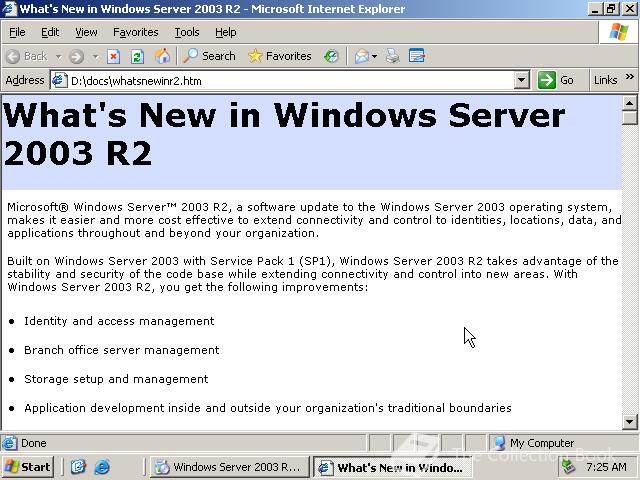Open the View menu
The image size is (640, 480).
86,32
